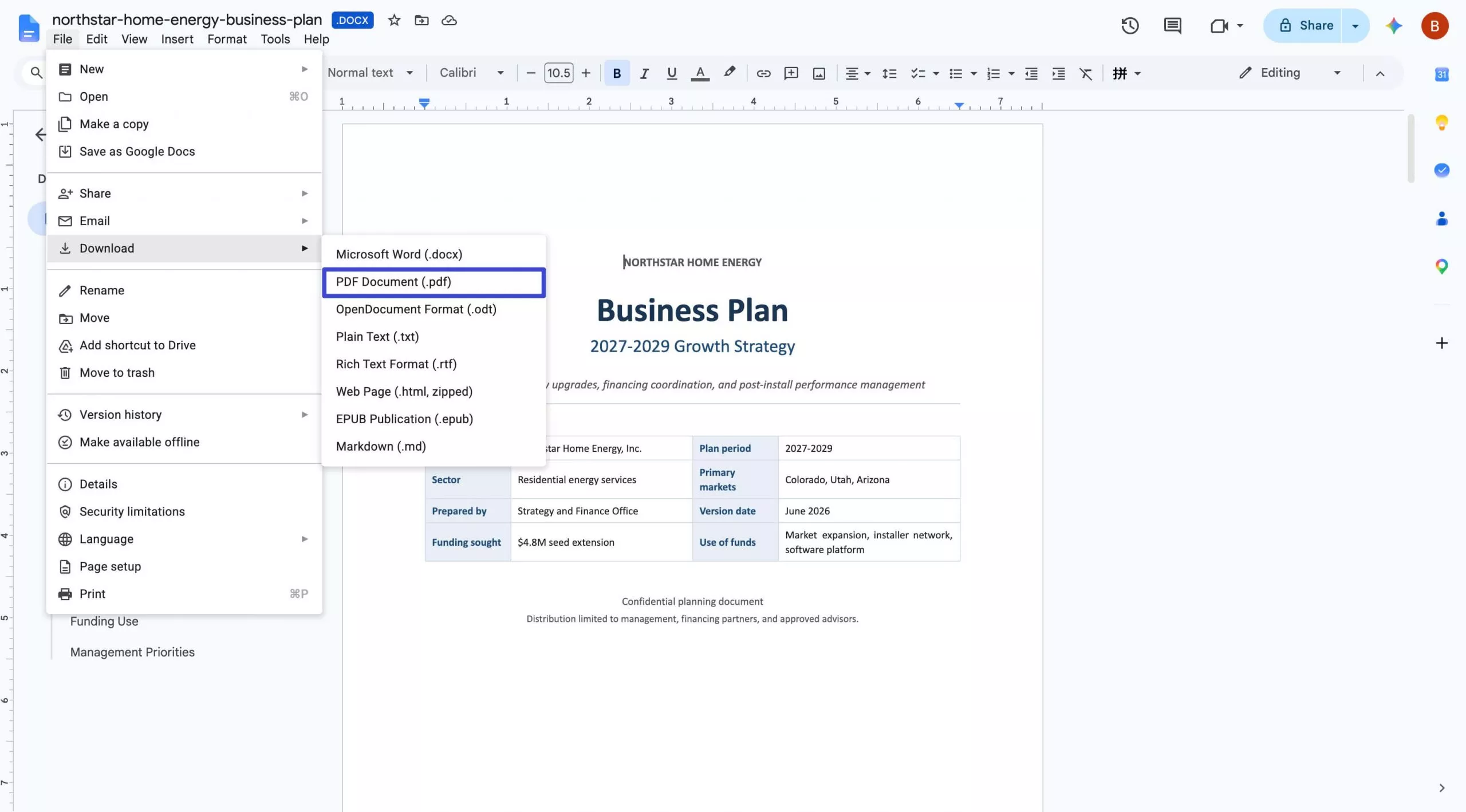Viewport: 1466px width, 812px height.
Task: Increase the font size with plus
Action: click(586, 73)
